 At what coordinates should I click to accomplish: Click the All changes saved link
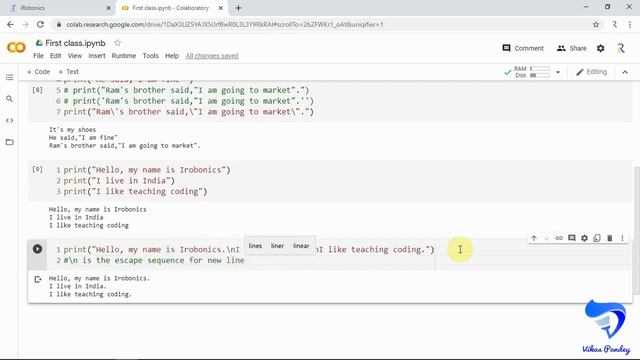click(x=212, y=56)
